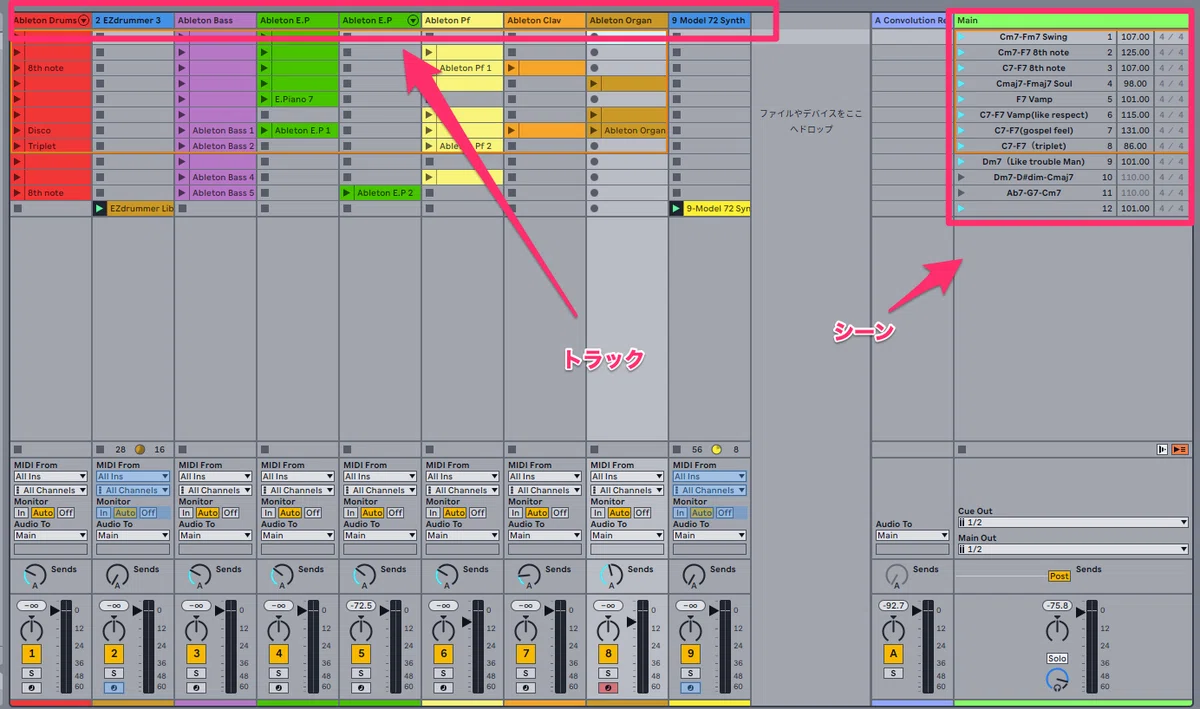Image resolution: width=1200 pixels, height=709 pixels.
Task: Open the Main Out 1/2 dropdown
Action: 1073,549
